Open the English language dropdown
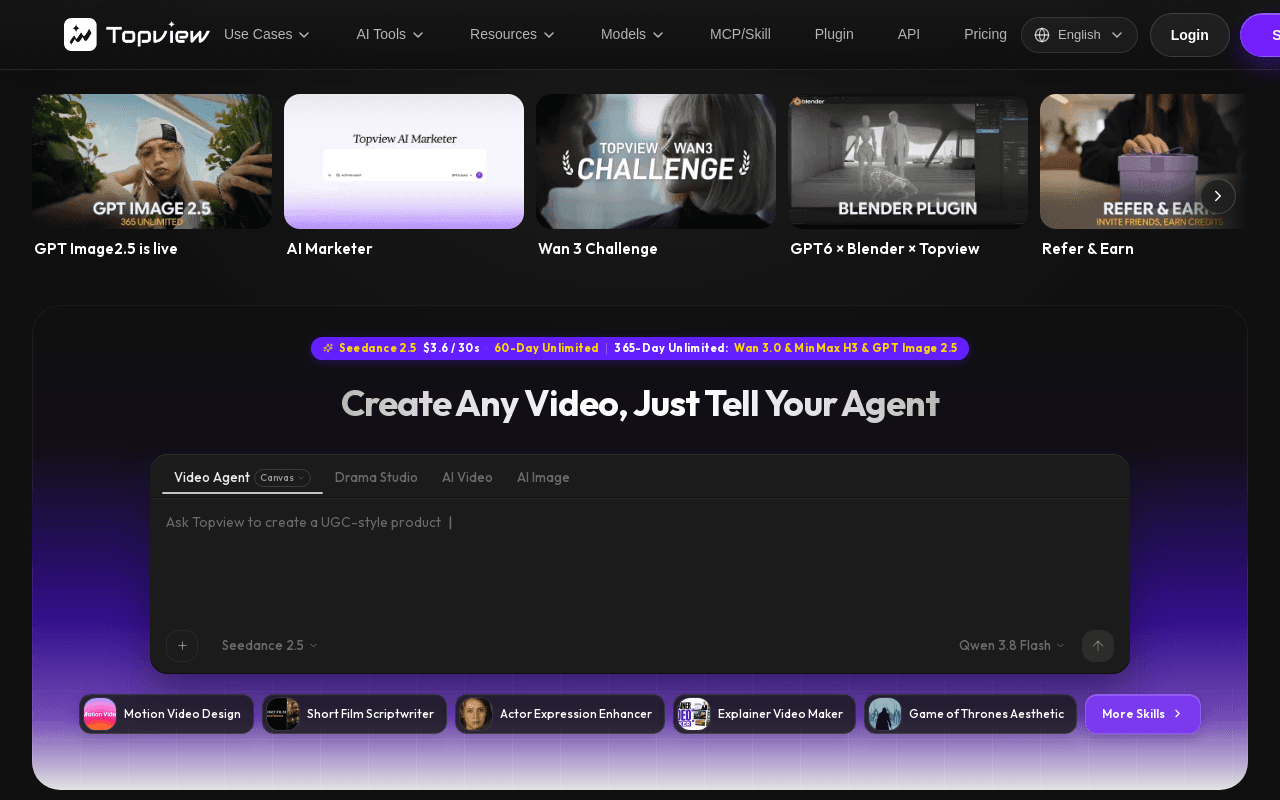This screenshot has width=1280, height=800. [1079, 35]
